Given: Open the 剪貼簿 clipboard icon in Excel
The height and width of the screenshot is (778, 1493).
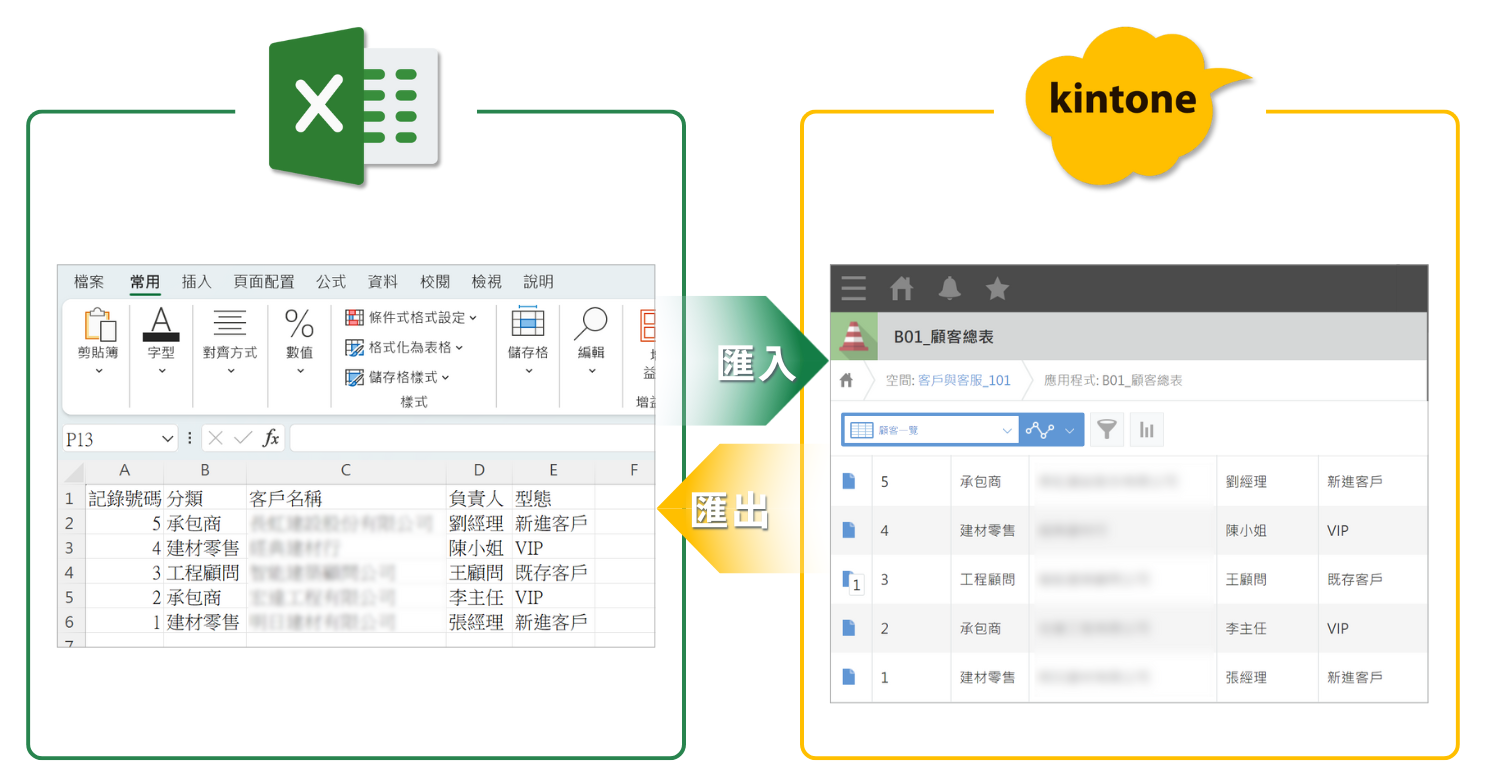Looking at the screenshot, I should (99, 324).
